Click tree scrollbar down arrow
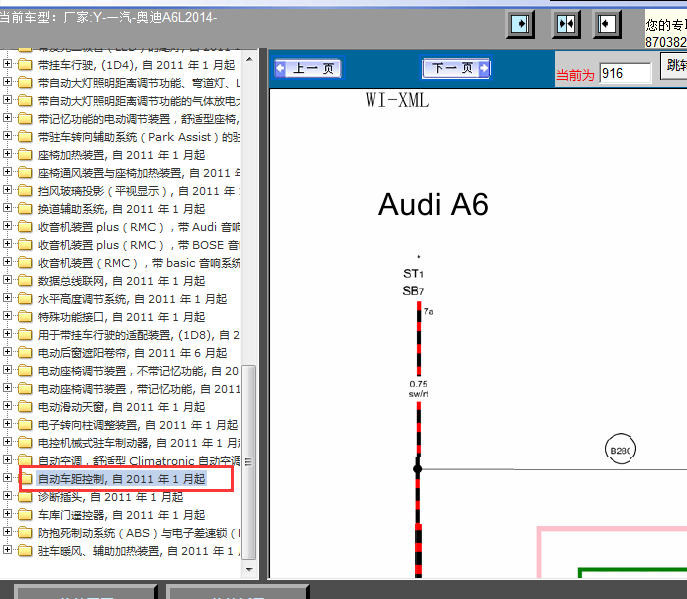687x599 pixels. (x=249, y=569)
